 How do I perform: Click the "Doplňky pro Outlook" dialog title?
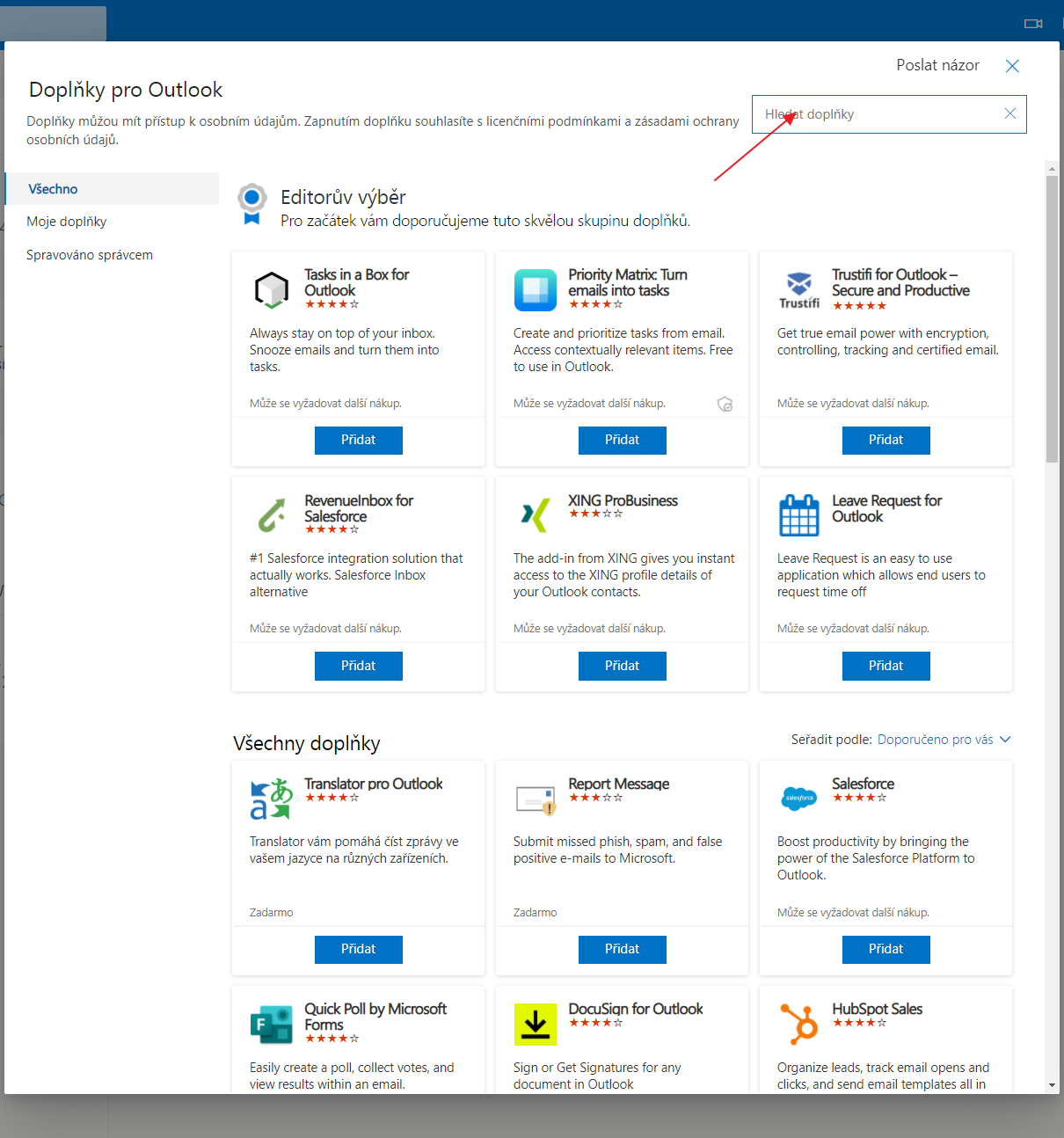click(x=126, y=90)
